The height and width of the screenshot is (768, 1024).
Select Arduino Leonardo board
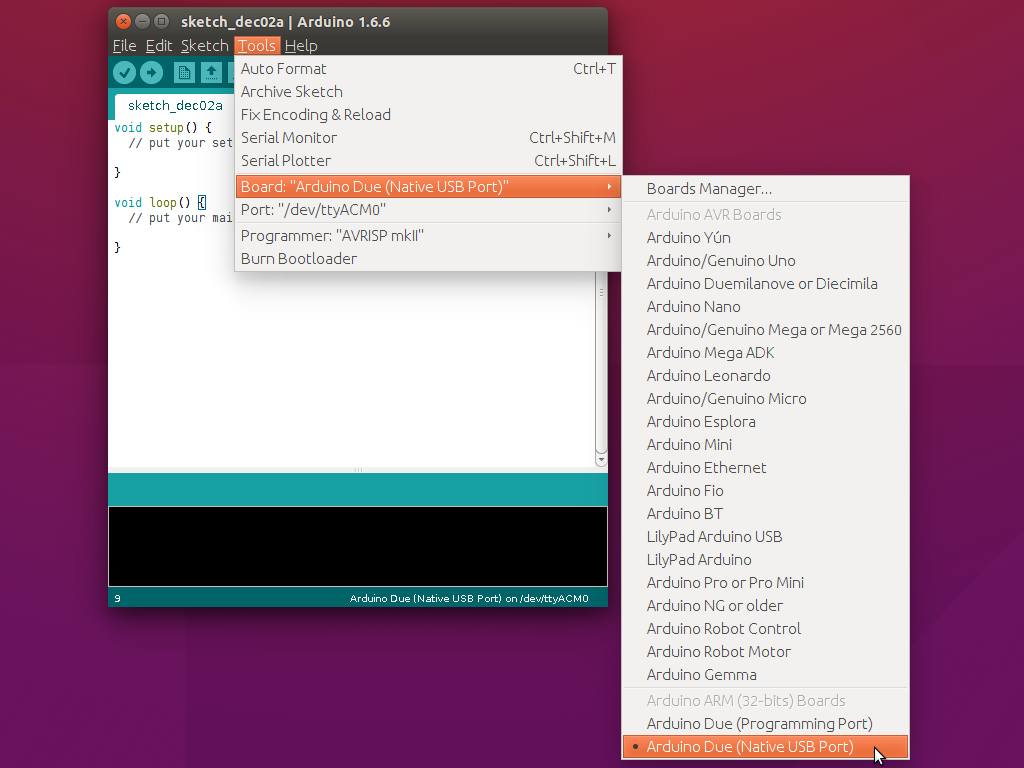coord(765,376)
